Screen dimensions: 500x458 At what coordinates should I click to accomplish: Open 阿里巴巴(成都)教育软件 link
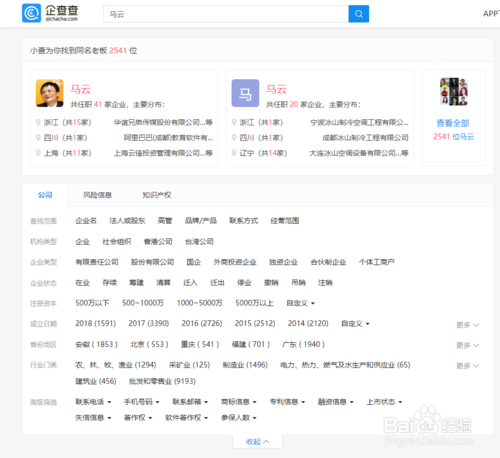point(168,138)
